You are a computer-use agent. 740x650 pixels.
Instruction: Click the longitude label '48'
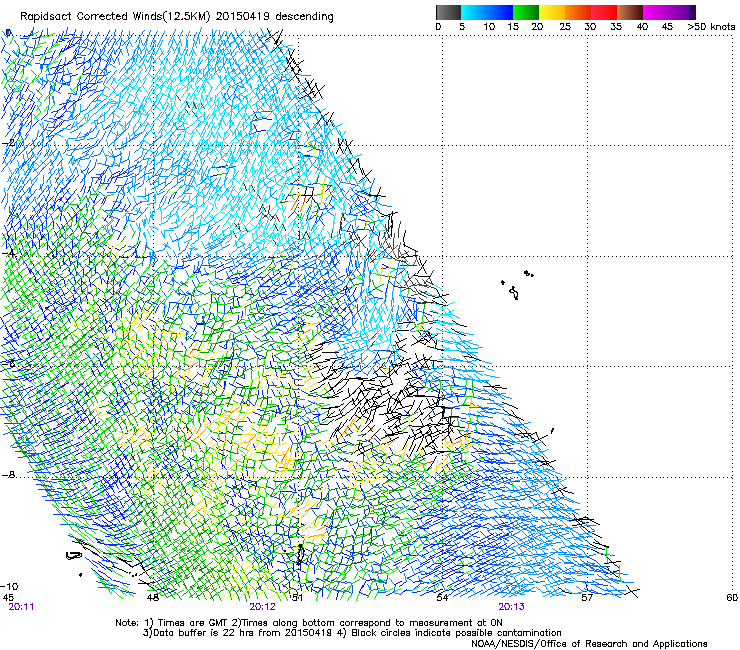click(153, 598)
